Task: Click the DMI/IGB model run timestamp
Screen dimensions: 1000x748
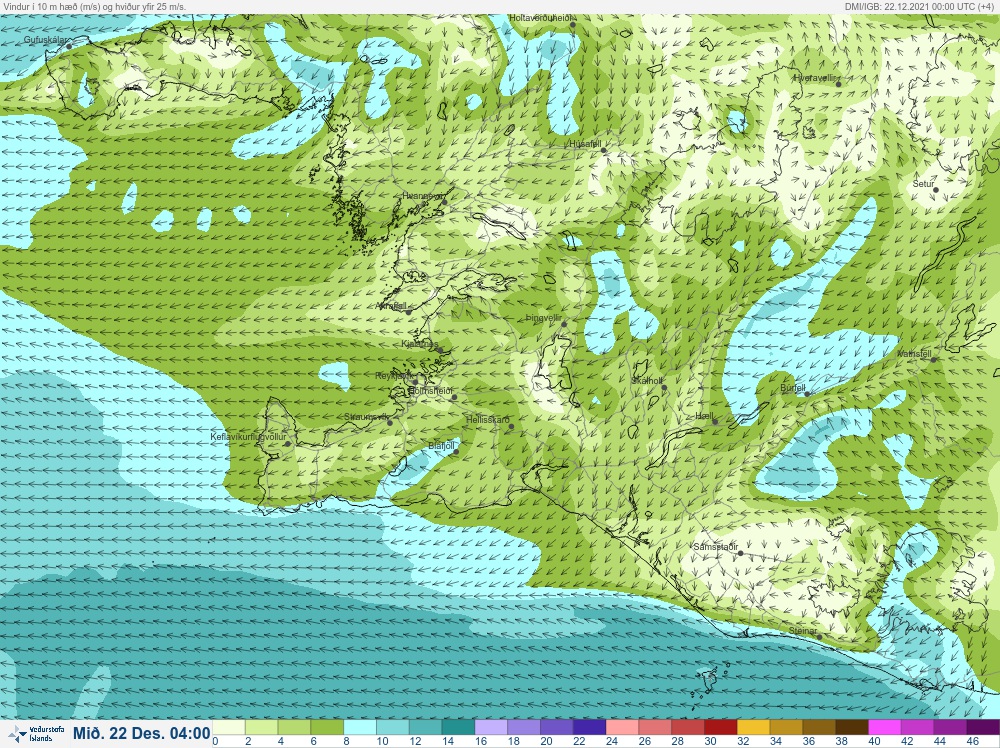Action: click(918, 6)
